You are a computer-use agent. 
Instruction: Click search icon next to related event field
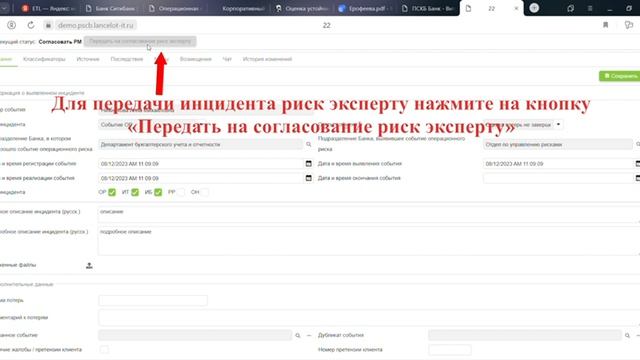(298, 336)
